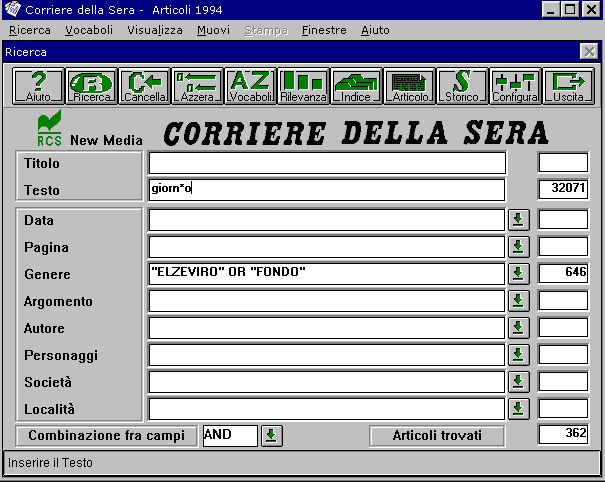The width and height of the screenshot is (605, 482).
Task: Exit via the Uscita toolbar button
Action: coord(568,86)
